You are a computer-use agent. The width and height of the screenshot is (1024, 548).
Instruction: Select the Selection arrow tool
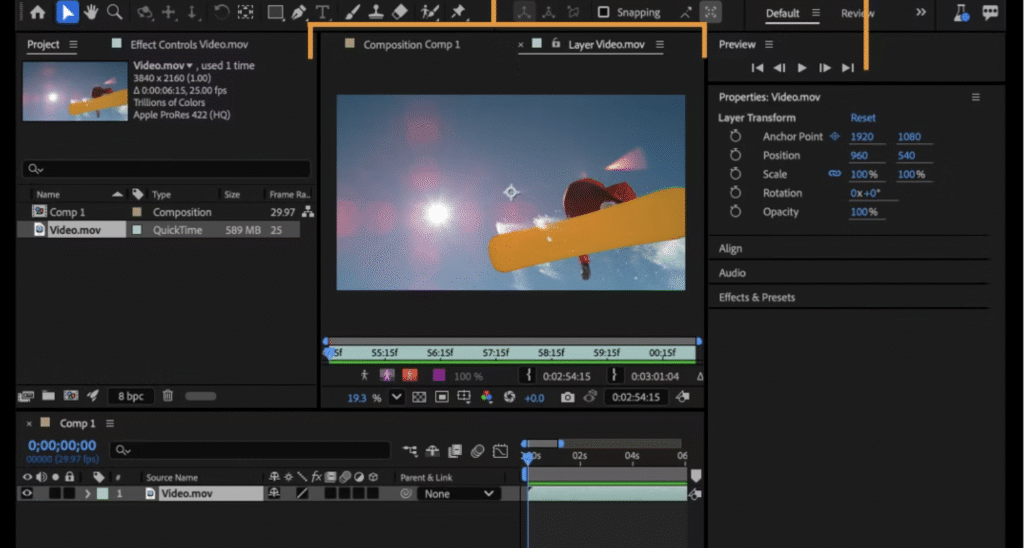tap(67, 12)
